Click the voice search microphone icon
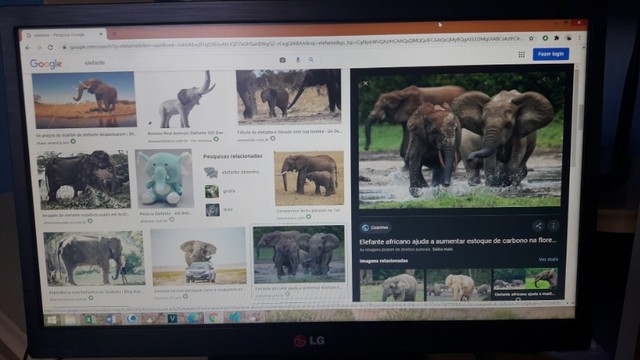Image resolution: width=640 pixels, height=360 pixels. [x=298, y=60]
